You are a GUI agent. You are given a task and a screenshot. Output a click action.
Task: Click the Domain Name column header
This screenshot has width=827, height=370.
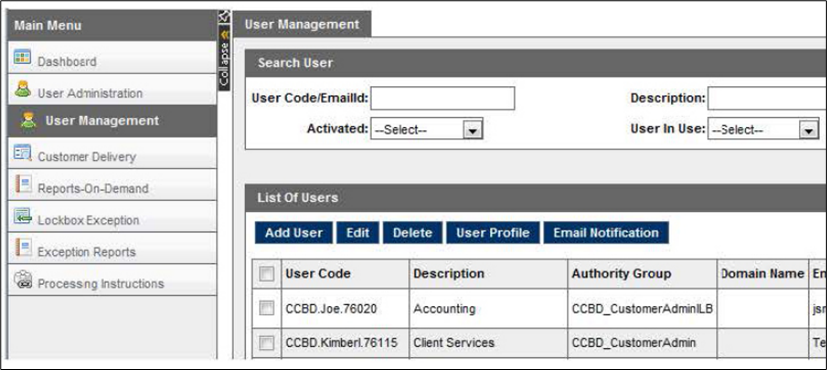[x=763, y=274]
